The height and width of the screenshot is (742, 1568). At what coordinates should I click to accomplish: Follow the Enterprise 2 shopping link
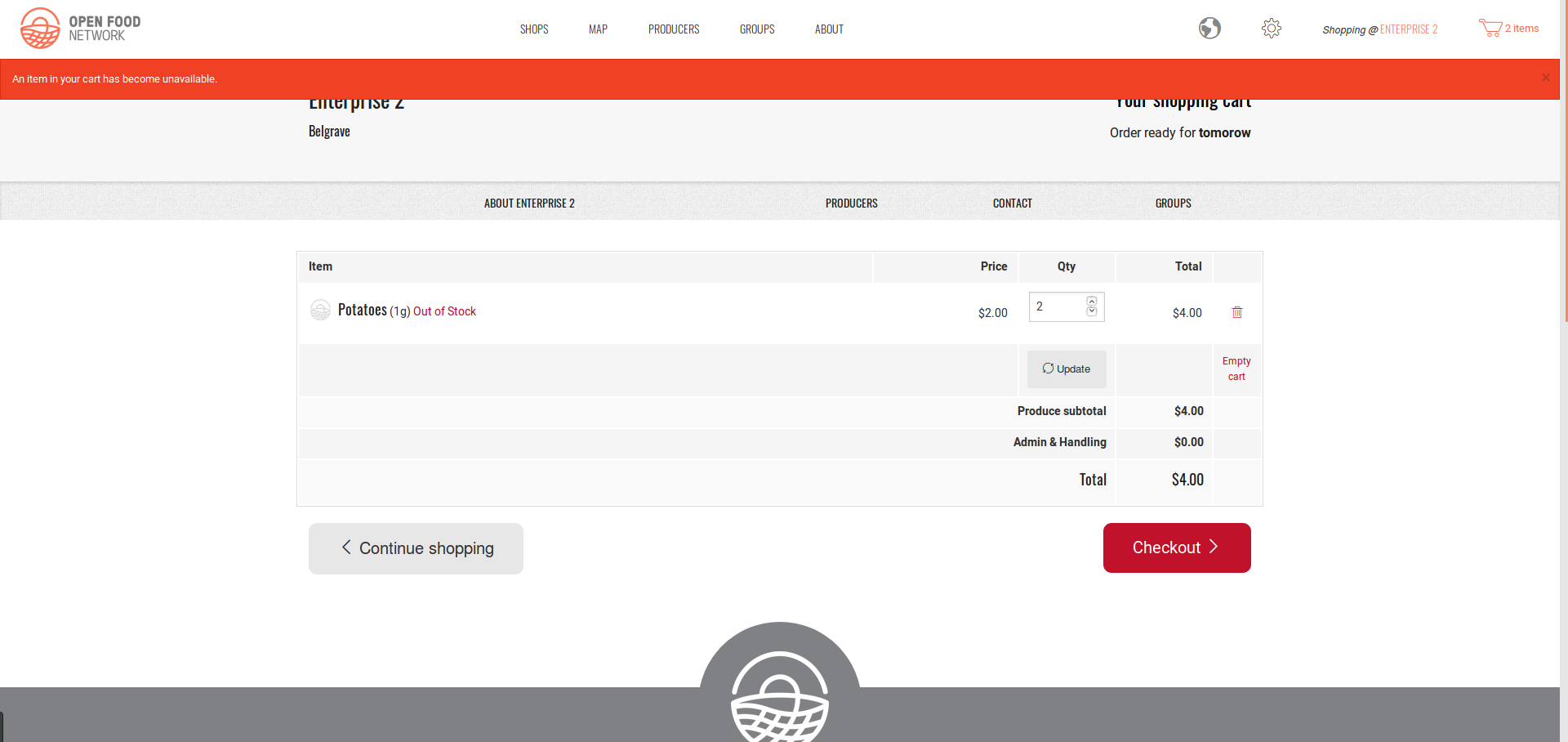click(x=1409, y=29)
